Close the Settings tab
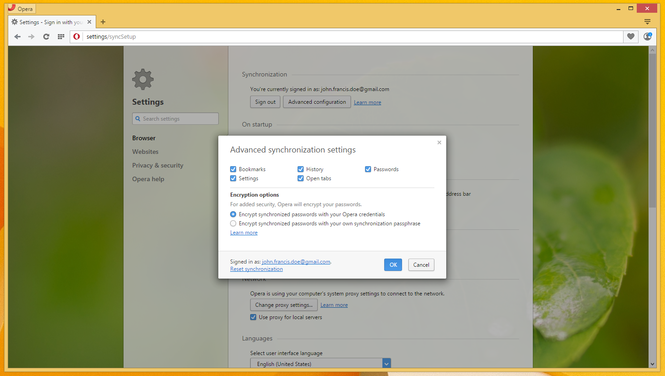Image resolution: width=665 pixels, height=376 pixels. click(x=89, y=22)
